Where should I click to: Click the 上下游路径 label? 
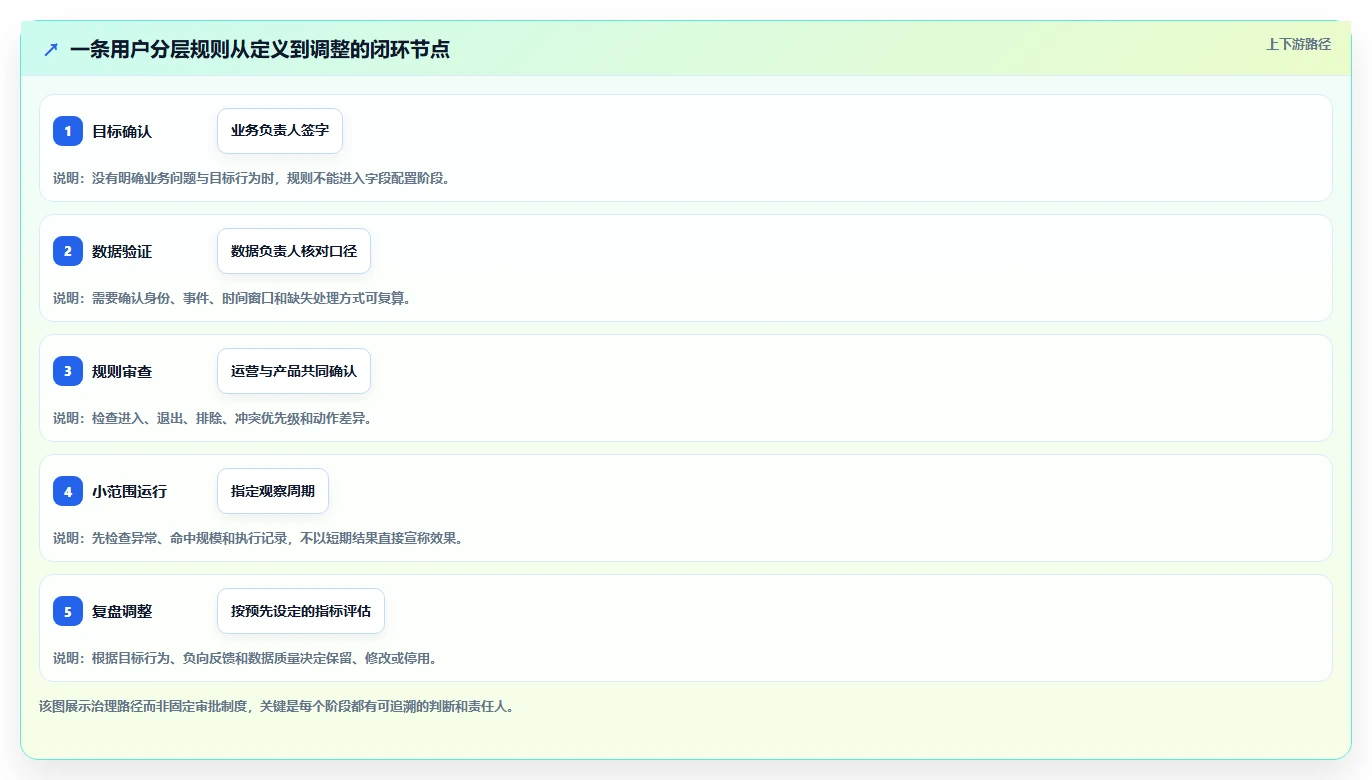(1298, 44)
